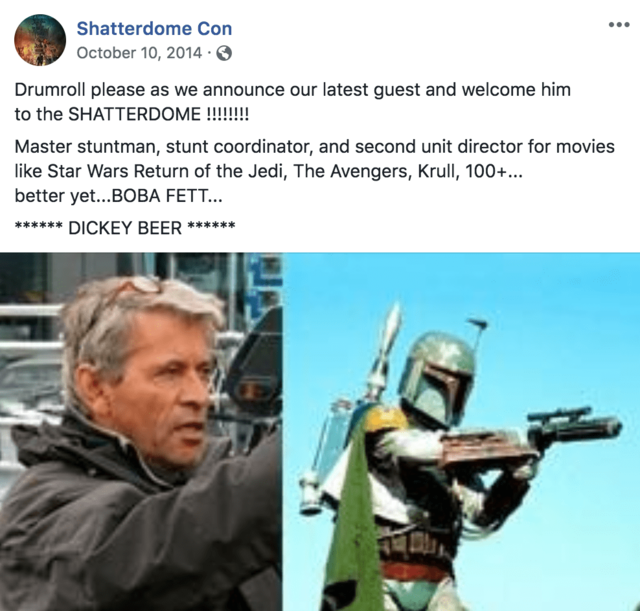Open the Shatterdome Con profile avatar
The width and height of the screenshot is (640, 611).
[40, 40]
